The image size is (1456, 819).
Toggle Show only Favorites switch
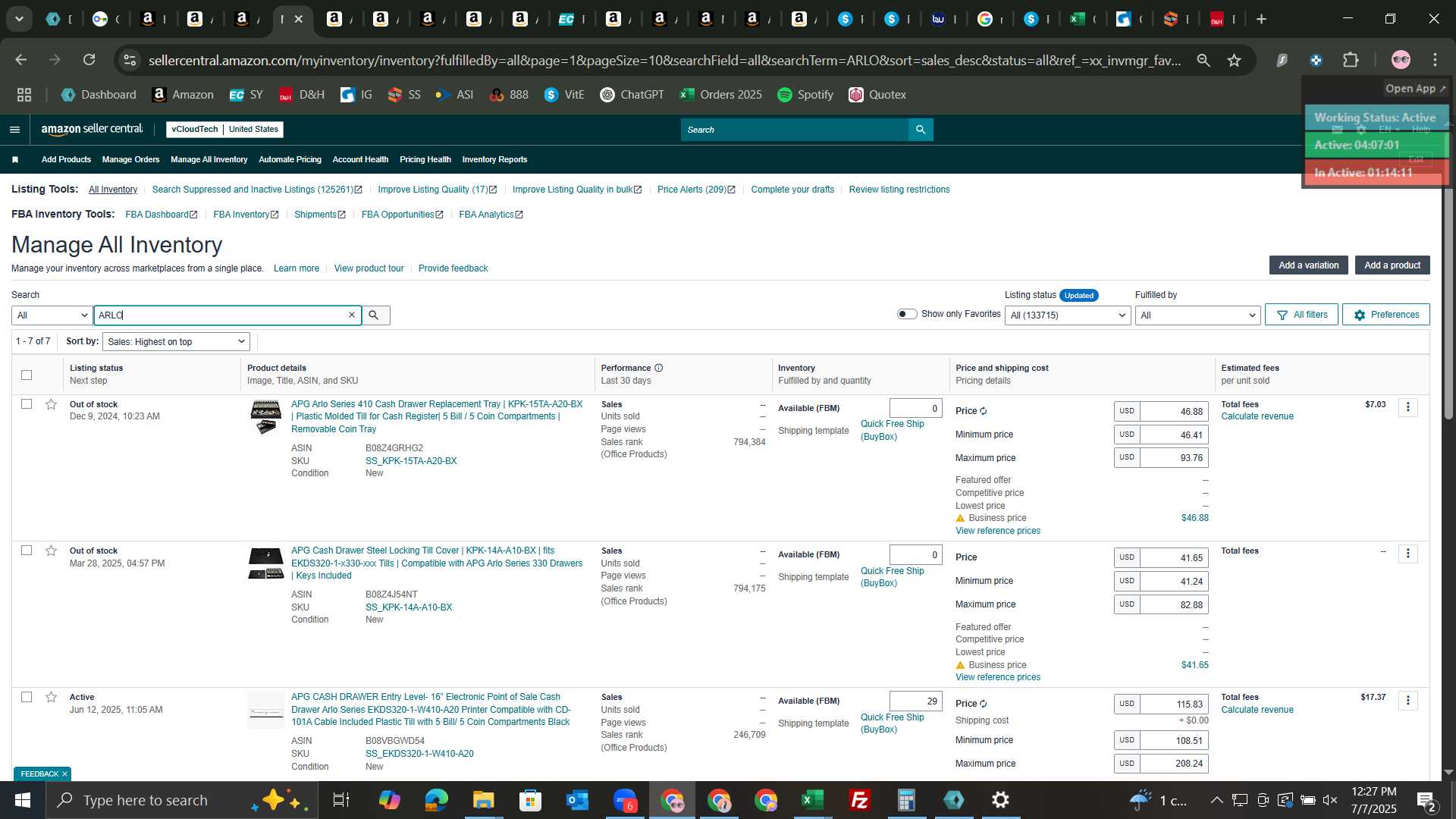[x=907, y=314]
